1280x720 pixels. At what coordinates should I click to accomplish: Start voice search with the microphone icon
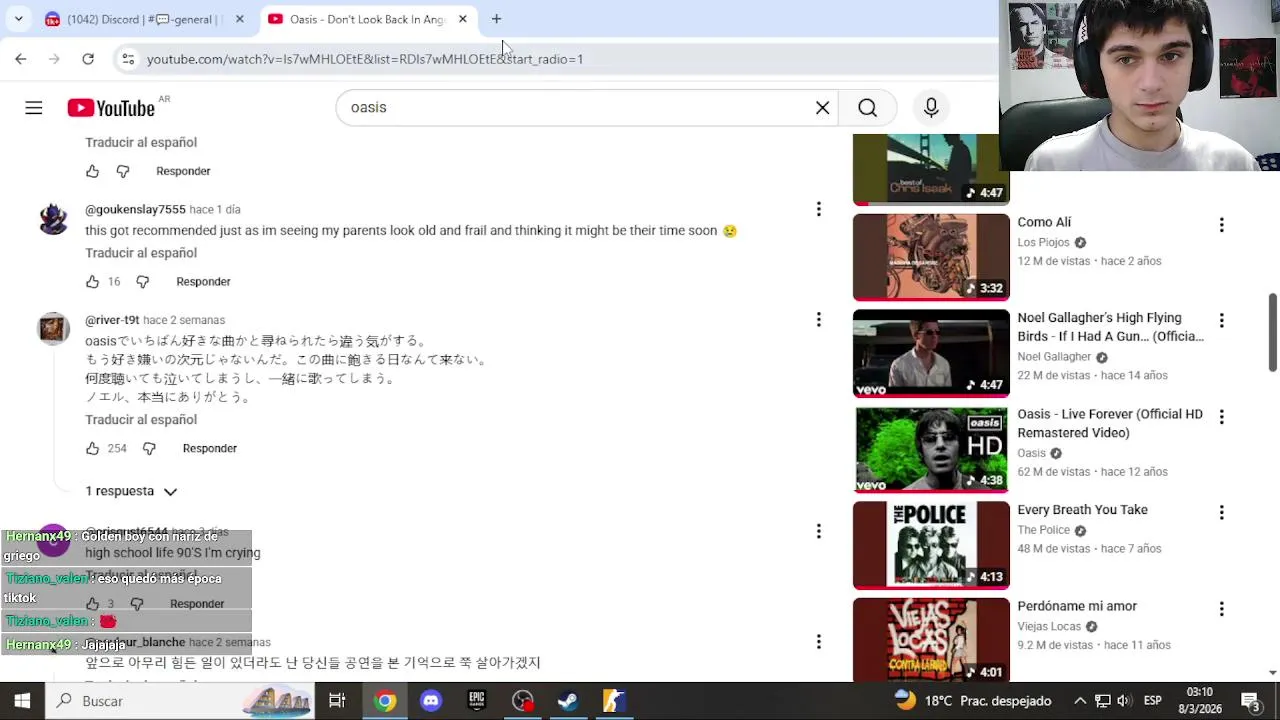[x=931, y=108]
